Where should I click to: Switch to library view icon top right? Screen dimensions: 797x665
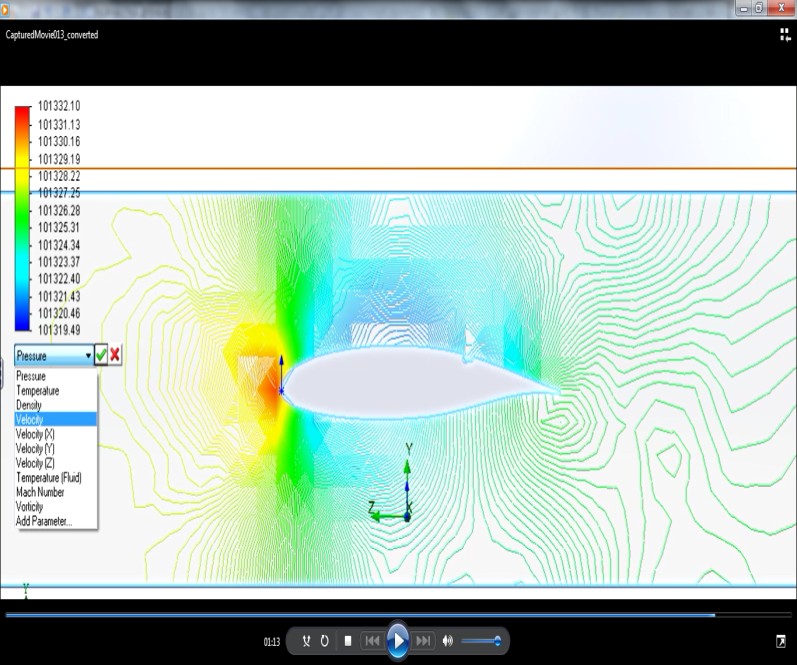tap(785, 35)
